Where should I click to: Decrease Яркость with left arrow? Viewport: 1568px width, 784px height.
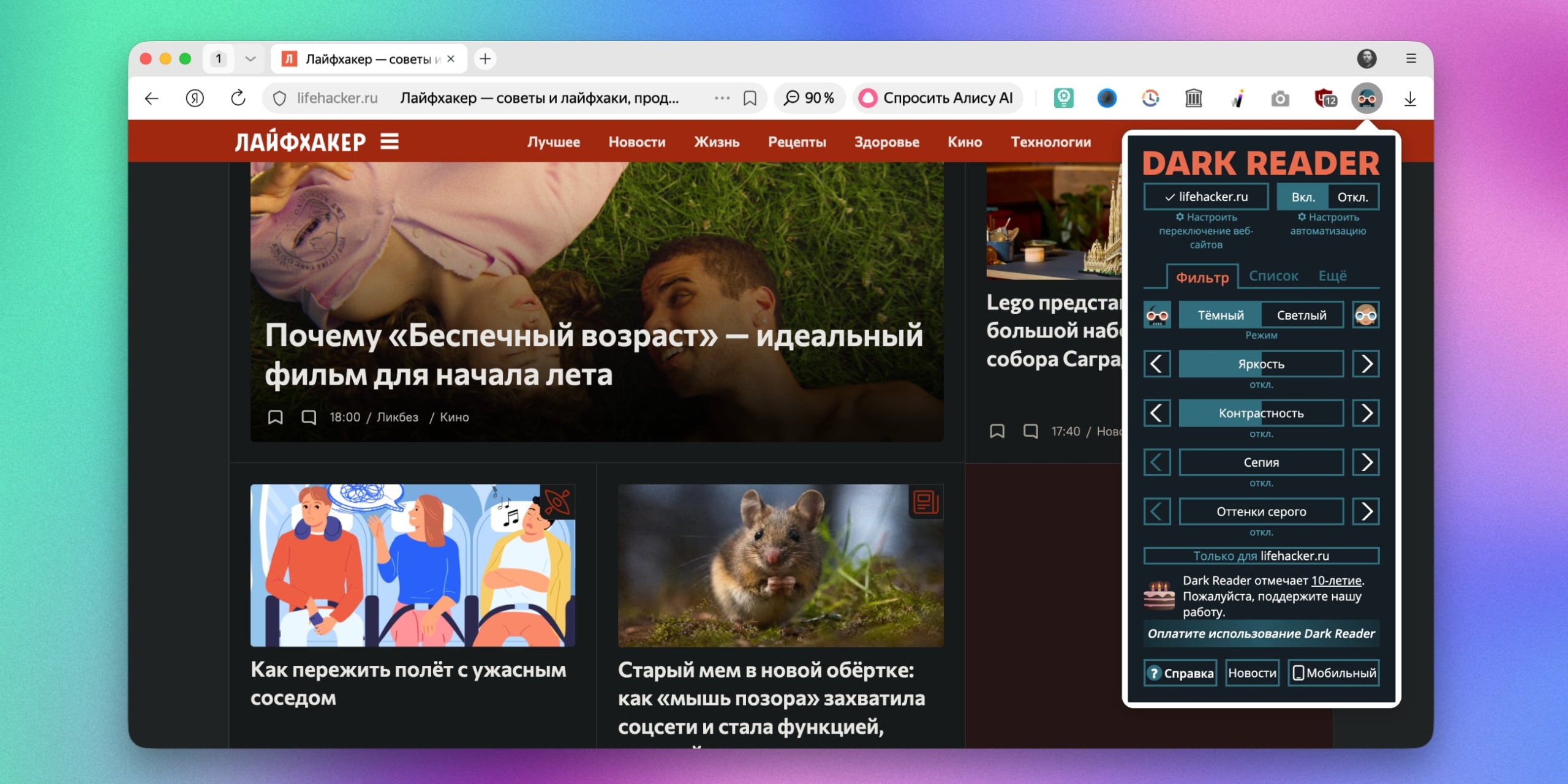pos(1157,364)
